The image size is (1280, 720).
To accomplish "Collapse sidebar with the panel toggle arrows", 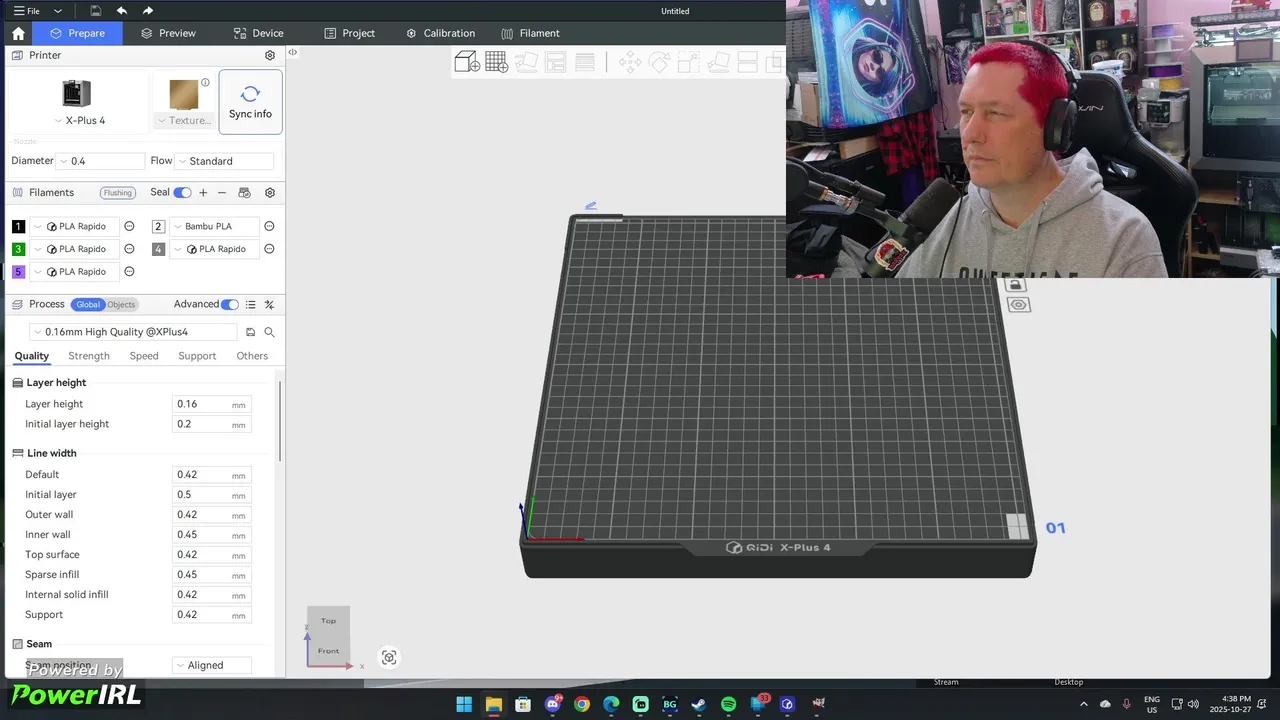I will (x=292, y=52).
